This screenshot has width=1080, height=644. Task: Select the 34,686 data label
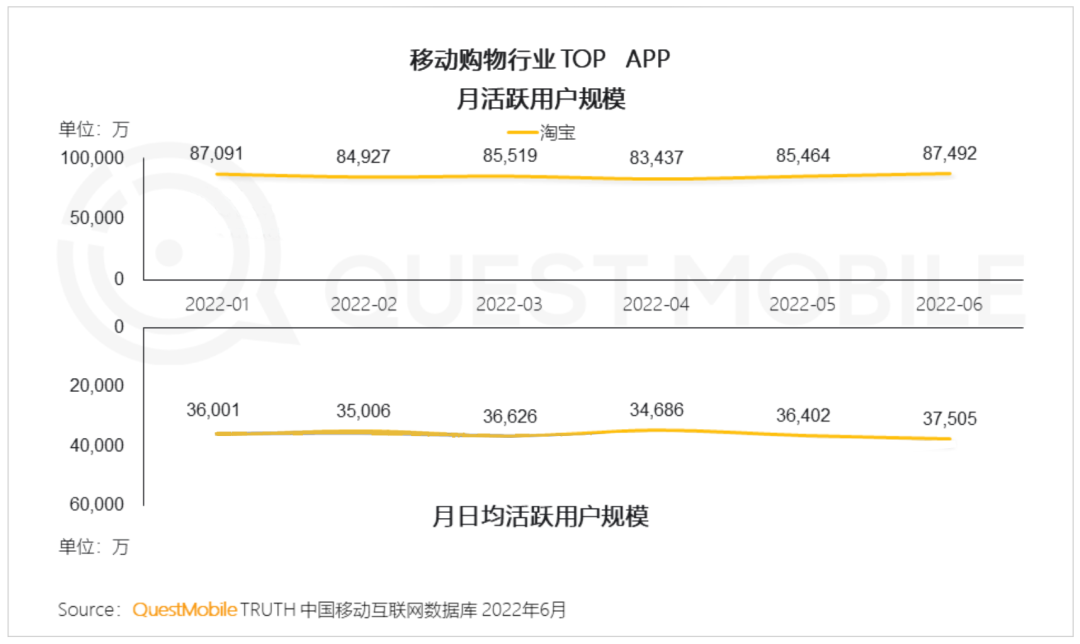(x=656, y=410)
